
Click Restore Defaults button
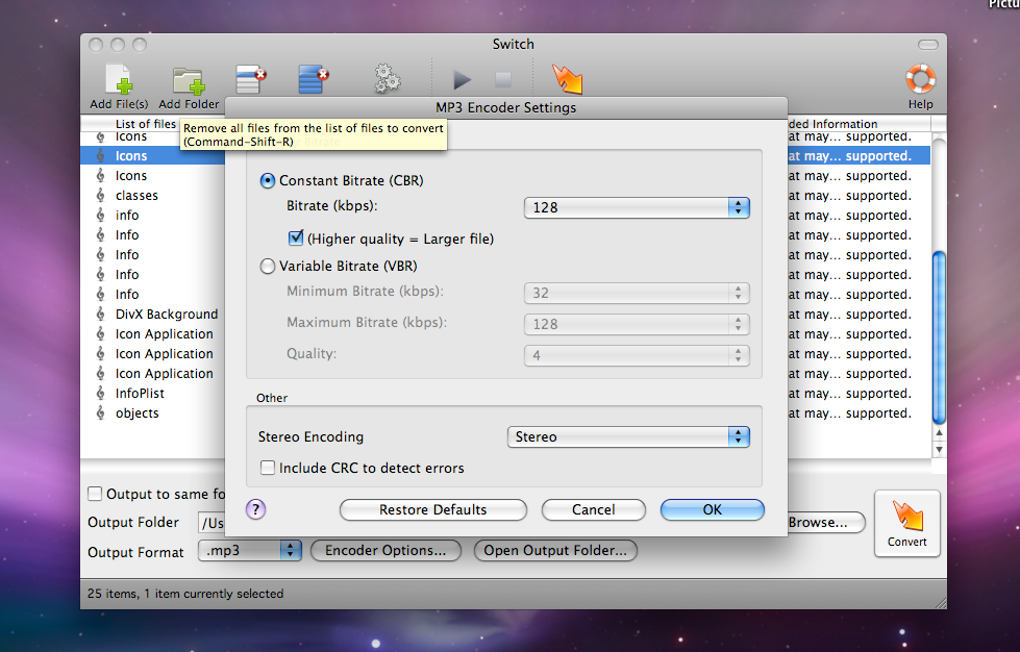(x=433, y=509)
